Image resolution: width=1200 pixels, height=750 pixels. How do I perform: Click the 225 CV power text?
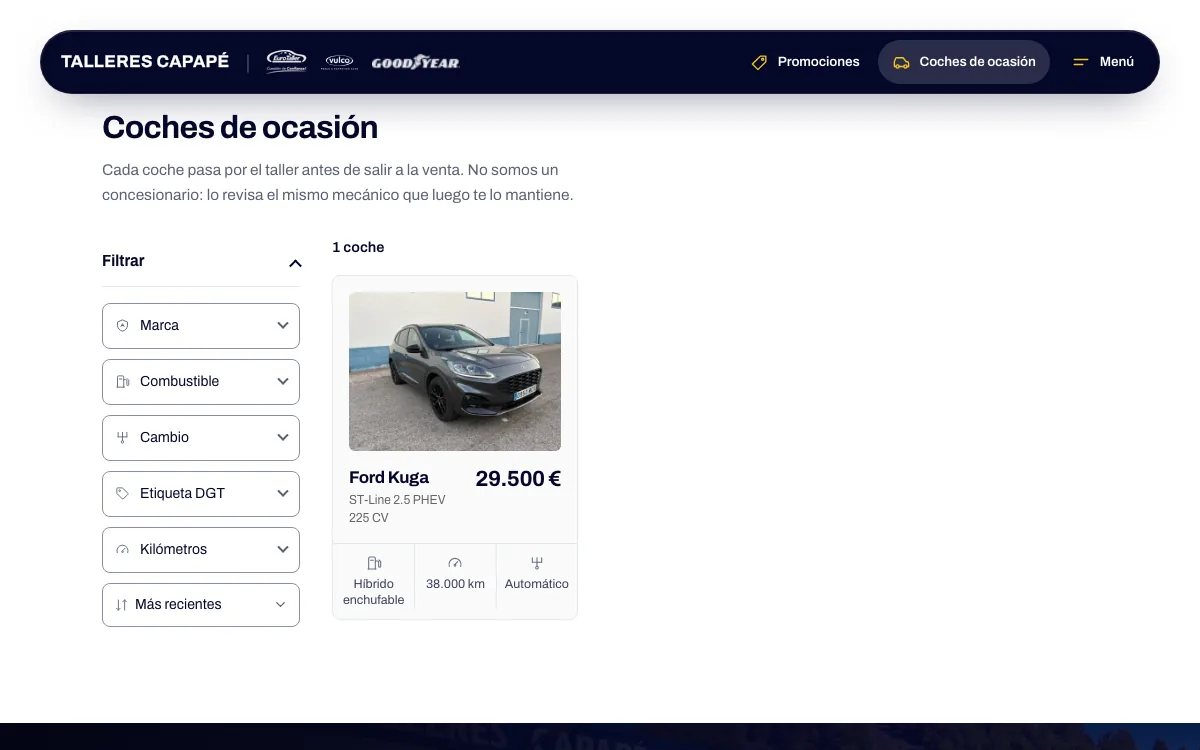(x=369, y=518)
